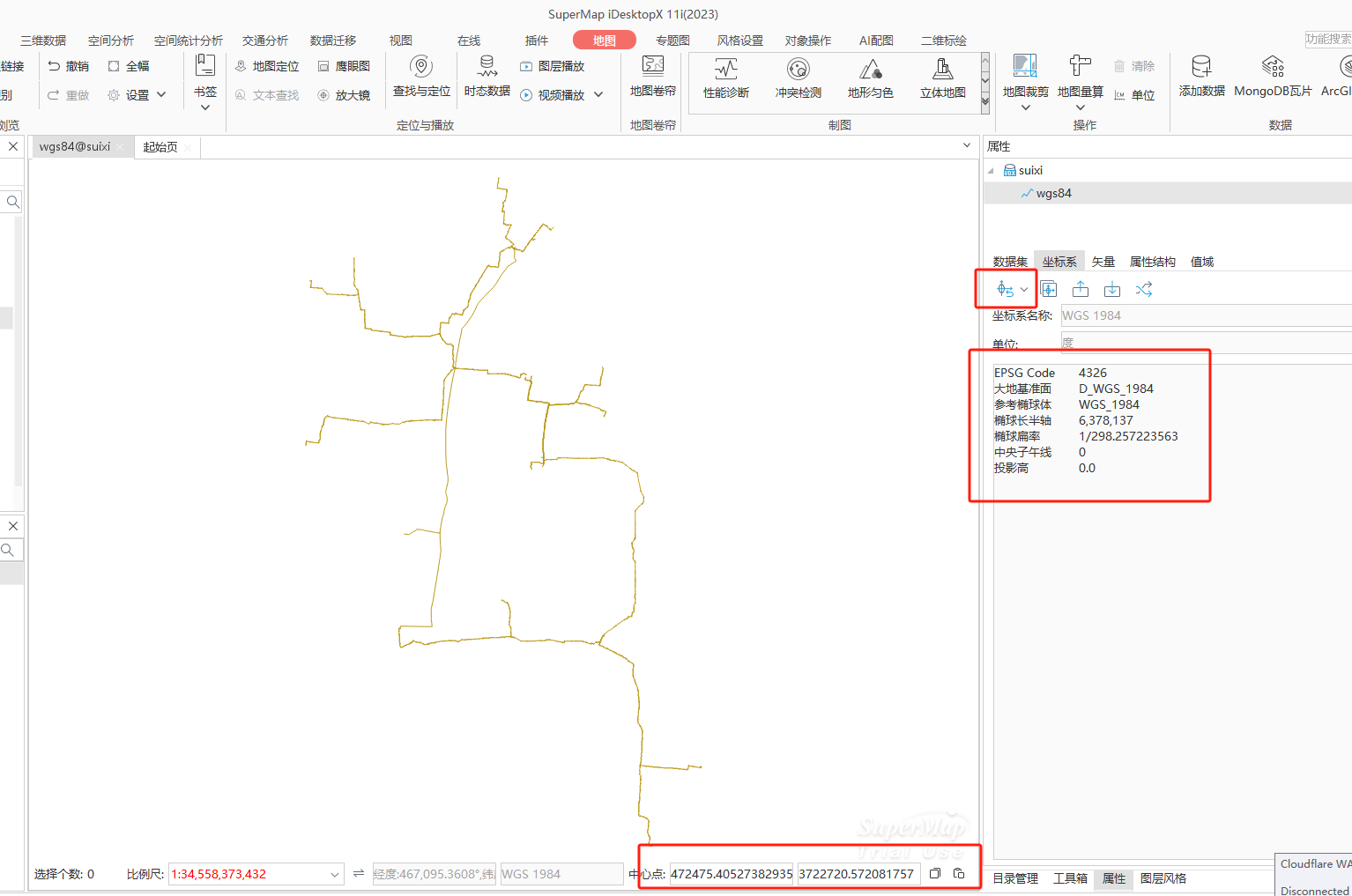
Task: Click the Full Extent (全幅) icon
Action: pyautogui.click(x=114, y=66)
